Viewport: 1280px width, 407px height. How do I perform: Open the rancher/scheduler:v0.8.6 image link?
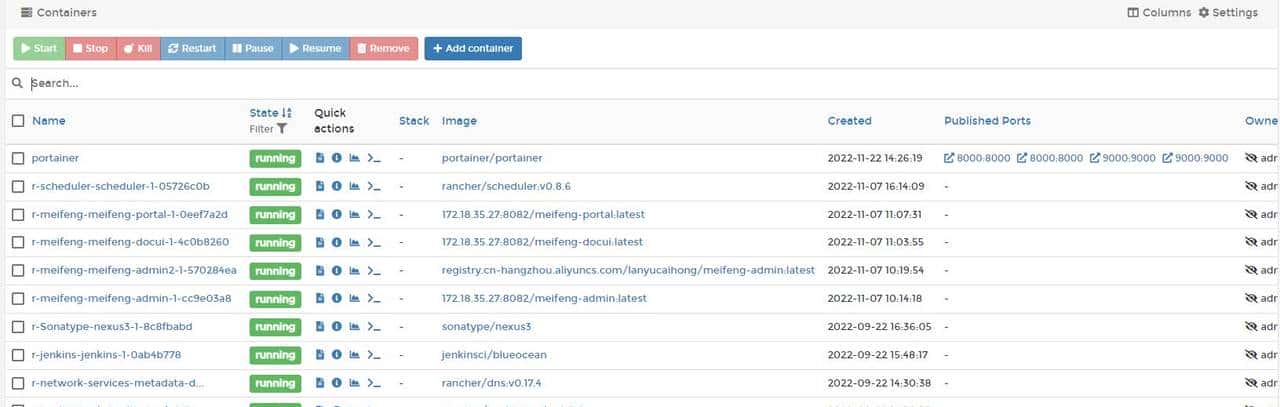coord(506,186)
